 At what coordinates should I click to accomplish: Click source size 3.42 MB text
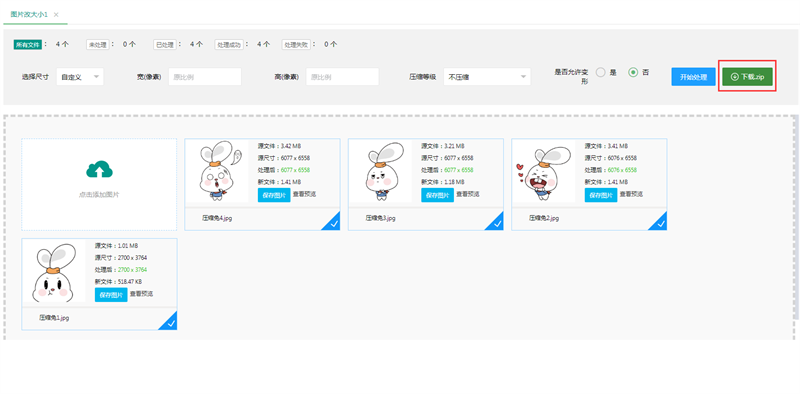click(x=290, y=146)
